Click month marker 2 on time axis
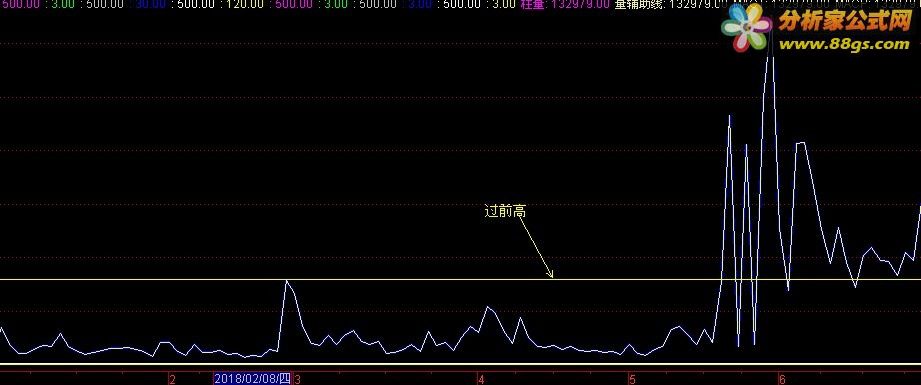Viewport: 921px width, 385px height. point(172,380)
